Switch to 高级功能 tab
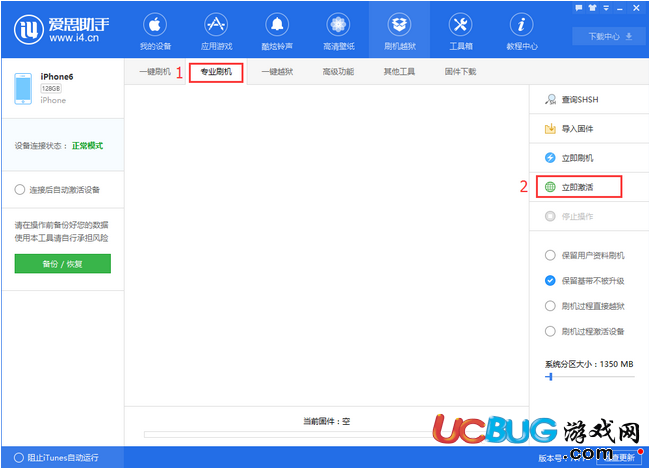This screenshot has height=468, width=649. tap(338, 72)
